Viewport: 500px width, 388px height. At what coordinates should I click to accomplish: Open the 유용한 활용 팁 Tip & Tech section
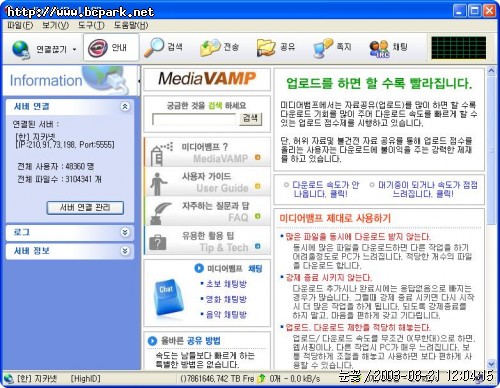(207, 241)
